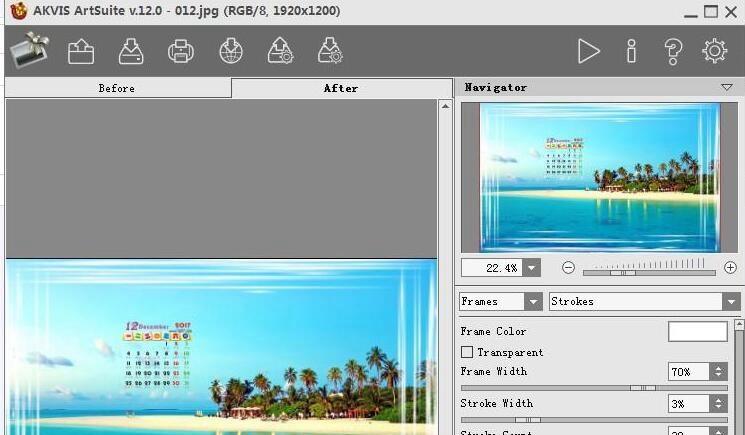
Task: Increase Frame Width with up stepper arrow
Action: click(x=718, y=367)
